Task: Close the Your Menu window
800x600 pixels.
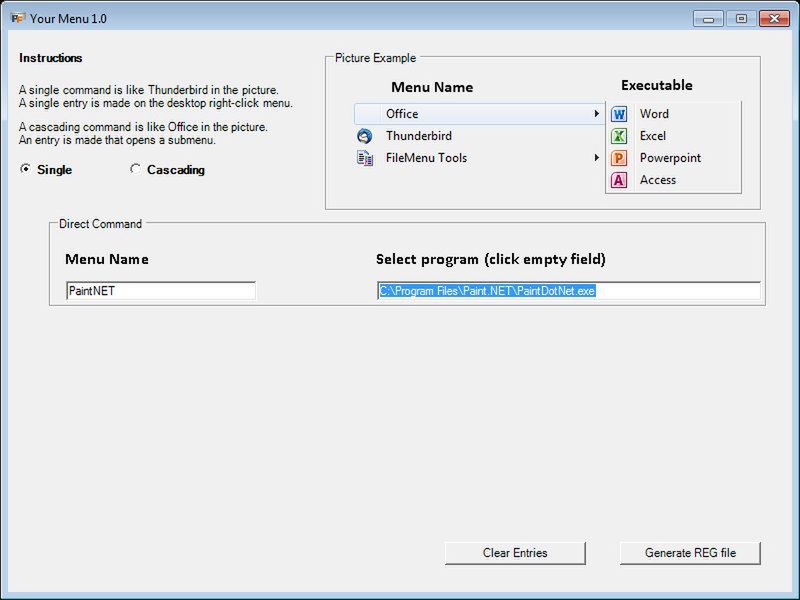Action: tap(774, 19)
